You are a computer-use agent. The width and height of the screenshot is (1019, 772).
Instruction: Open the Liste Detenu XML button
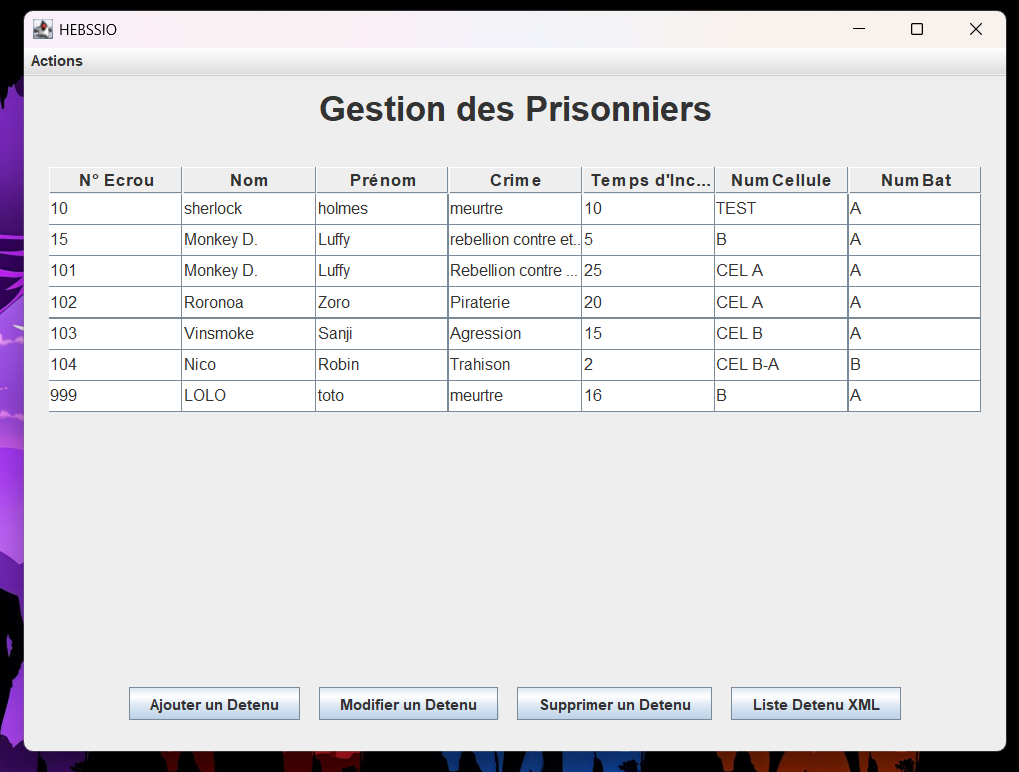[815, 704]
